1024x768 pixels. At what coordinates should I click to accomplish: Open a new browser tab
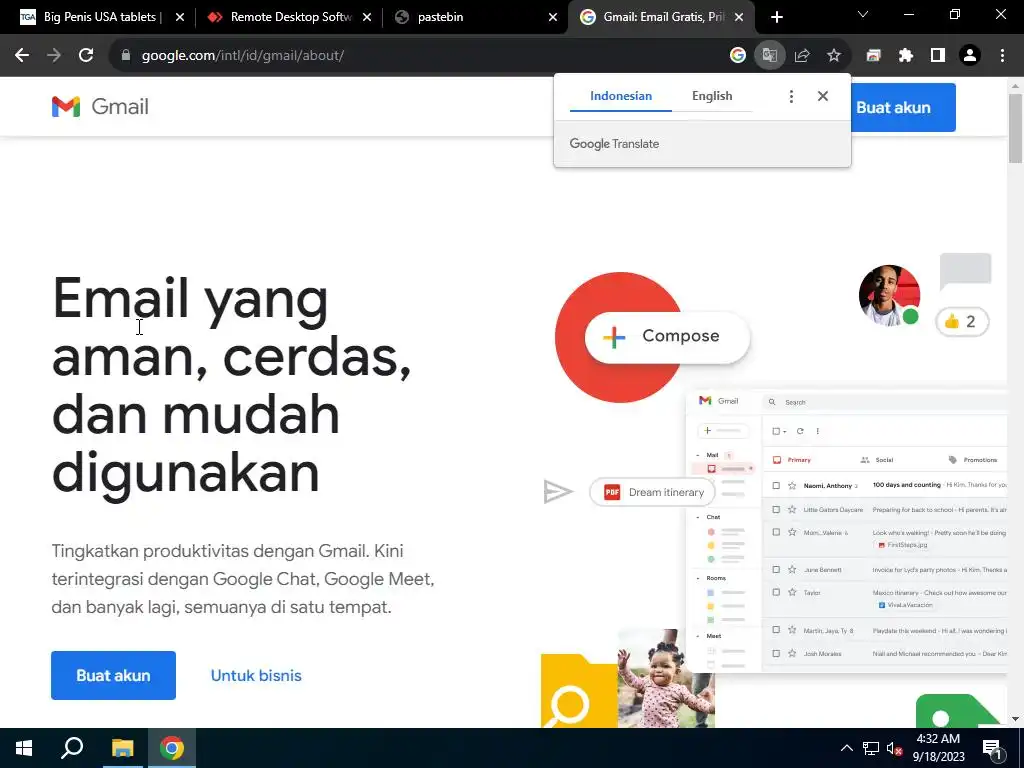click(776, 17)
